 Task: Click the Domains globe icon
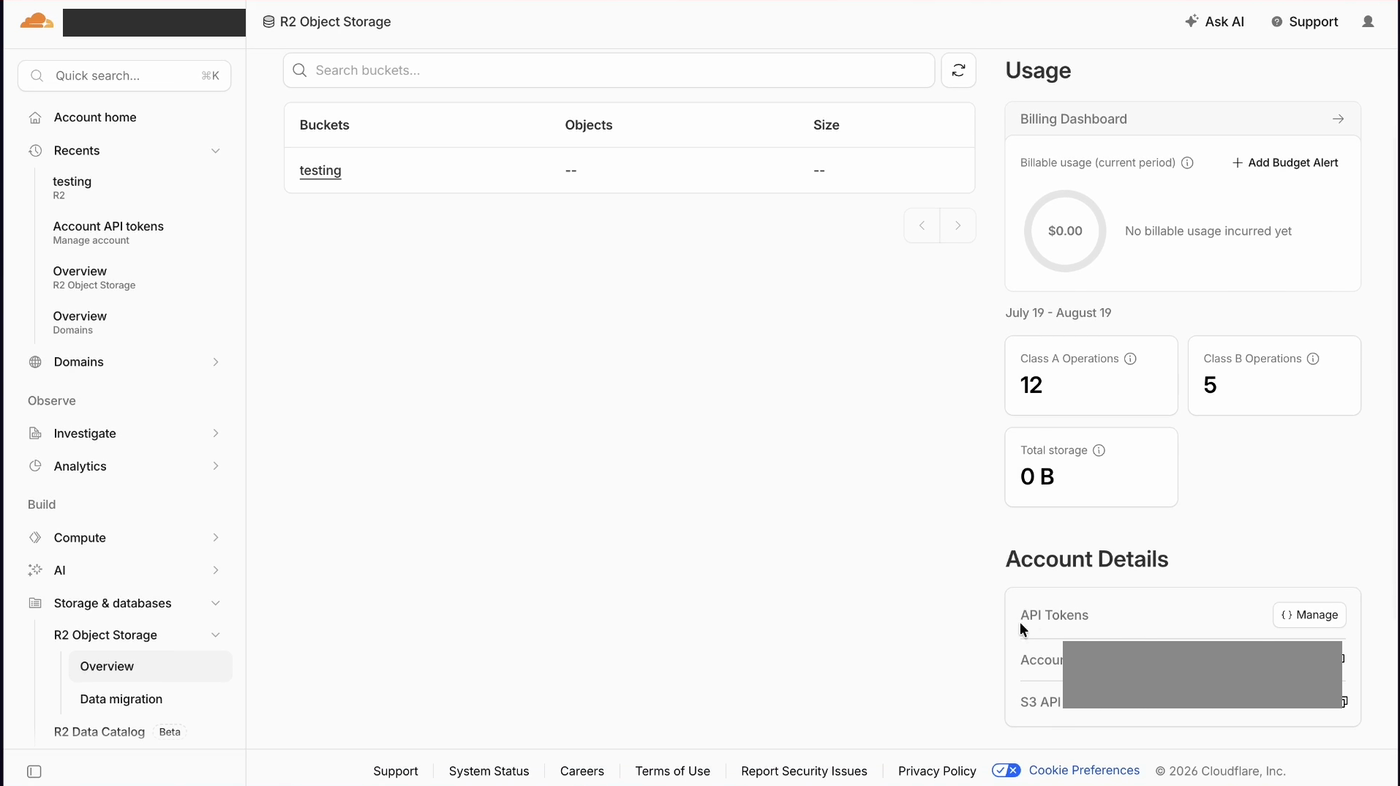point(35,362)
